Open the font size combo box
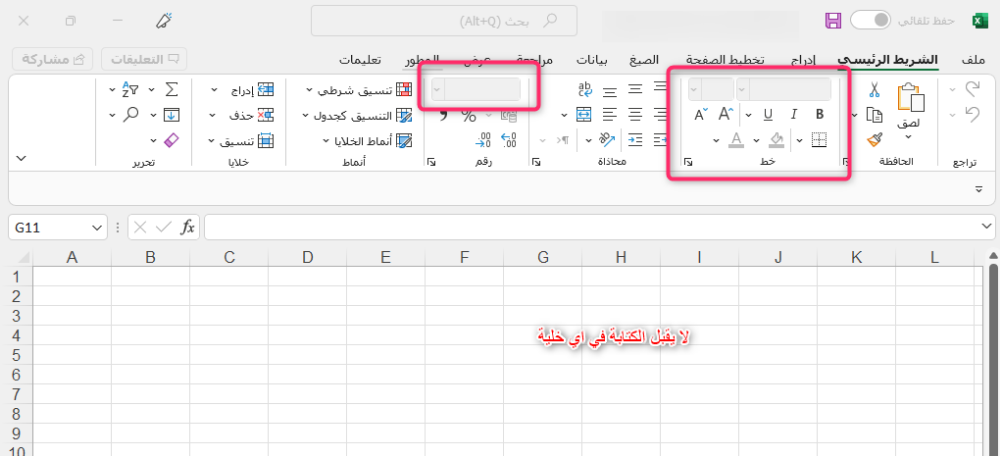Viewport: 1000px width, 456px height. [x=710, y=89]
